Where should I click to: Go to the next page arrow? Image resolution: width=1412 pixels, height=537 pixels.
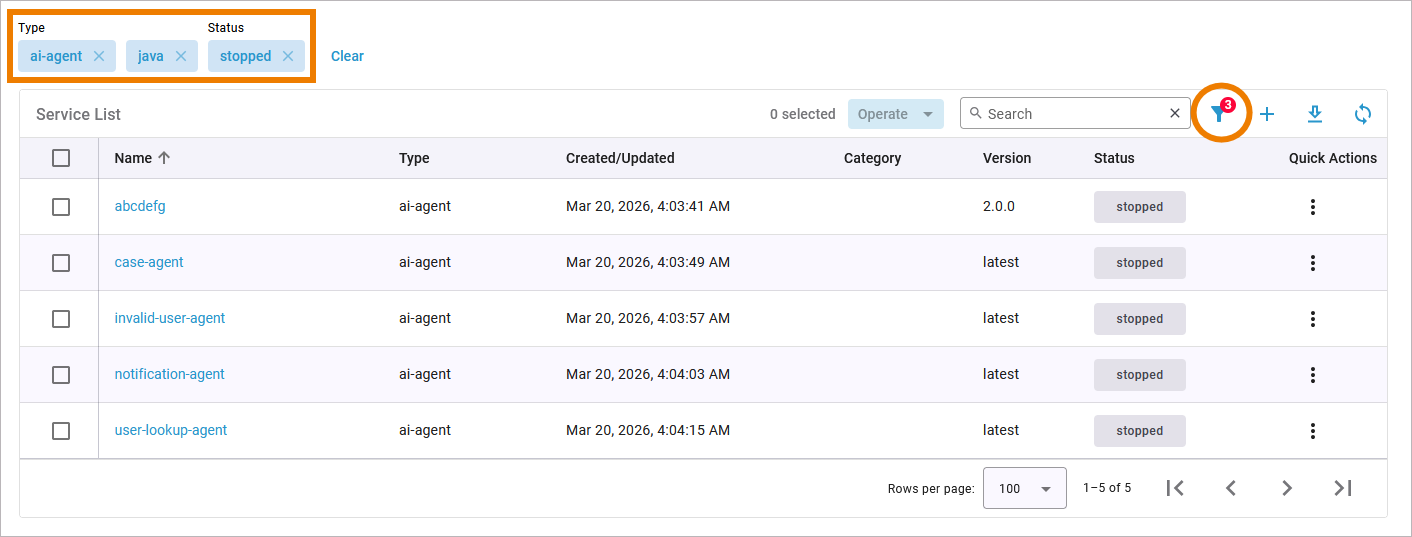[1287, 488]
